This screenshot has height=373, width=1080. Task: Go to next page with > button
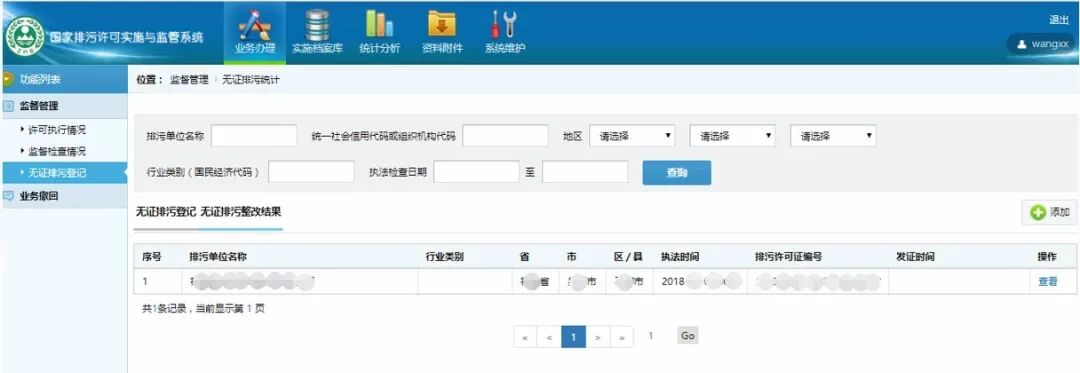[x=598, y=337]
